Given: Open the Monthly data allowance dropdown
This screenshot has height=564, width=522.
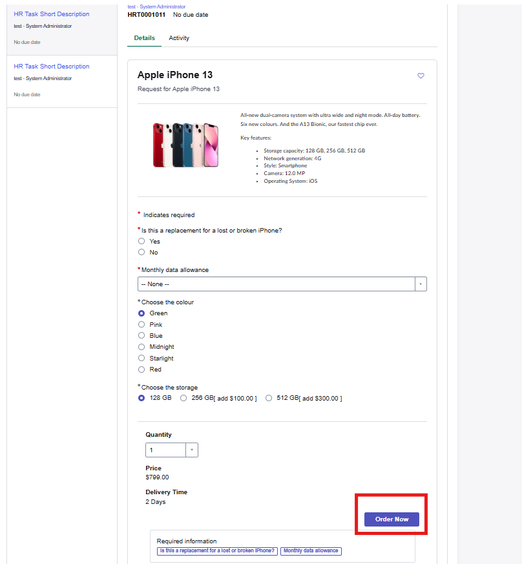Looking at the screenshot, I should click(282, 284).
